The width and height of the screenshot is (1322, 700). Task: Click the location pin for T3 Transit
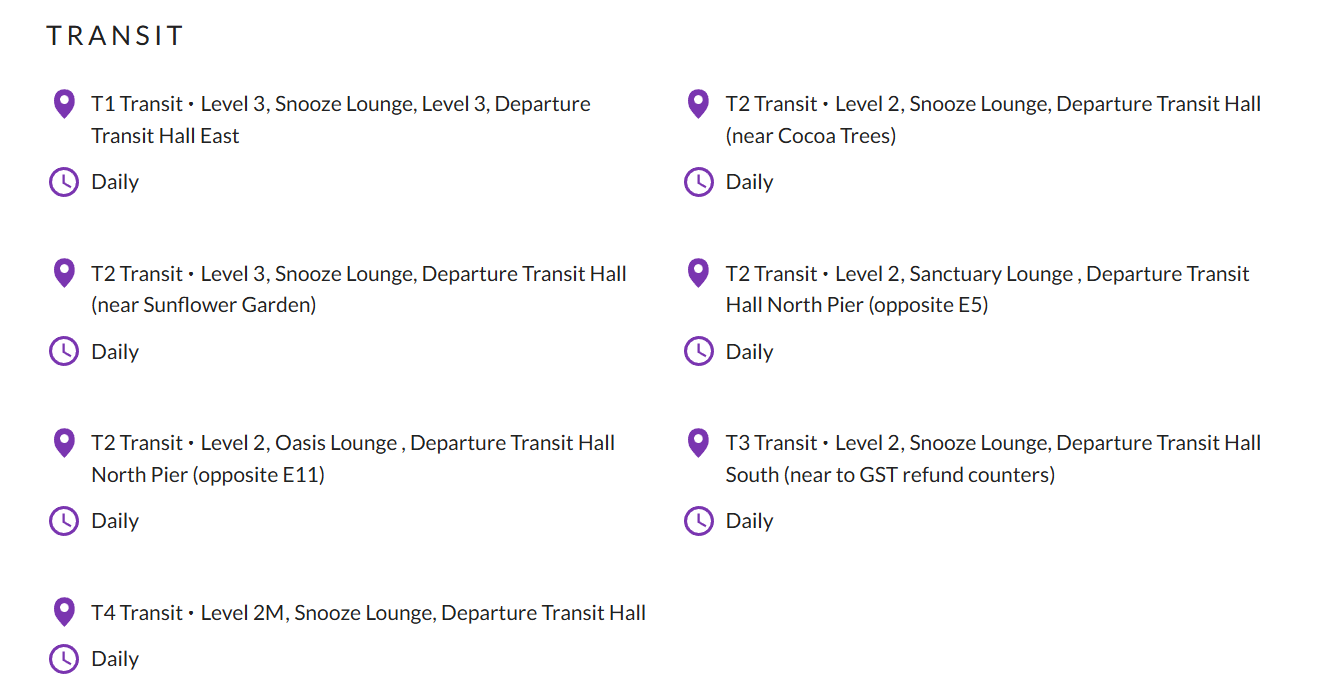(x=698, y=442)
